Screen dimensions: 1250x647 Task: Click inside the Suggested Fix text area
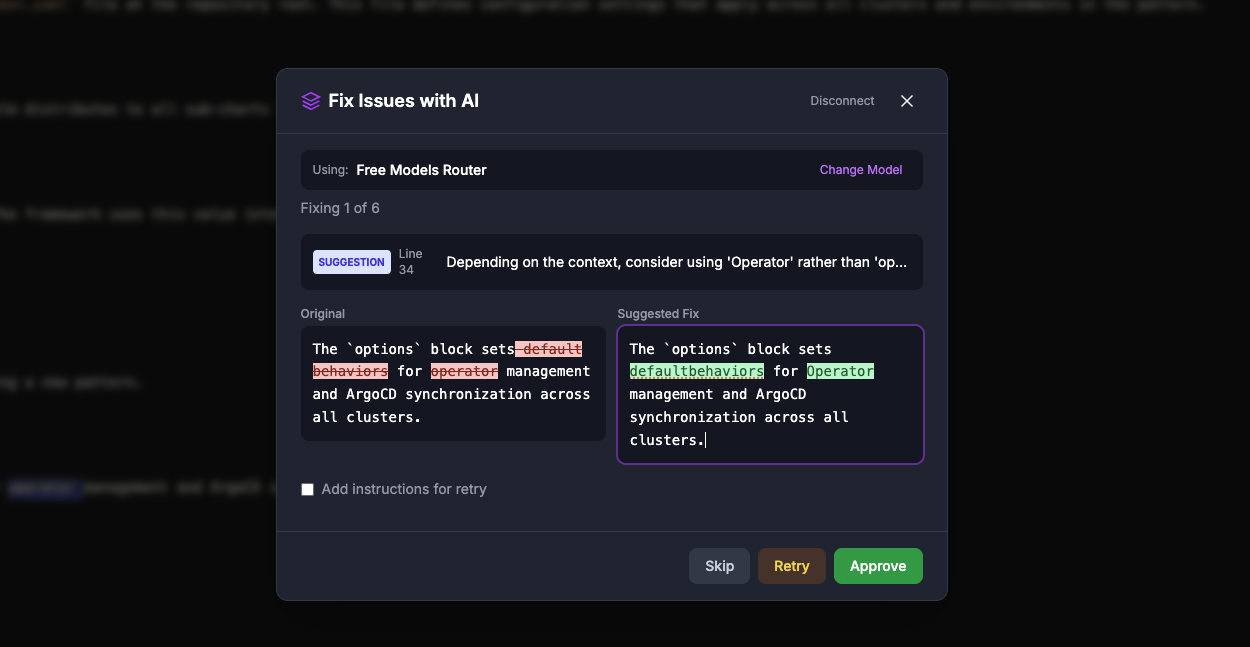coord(769,420)
